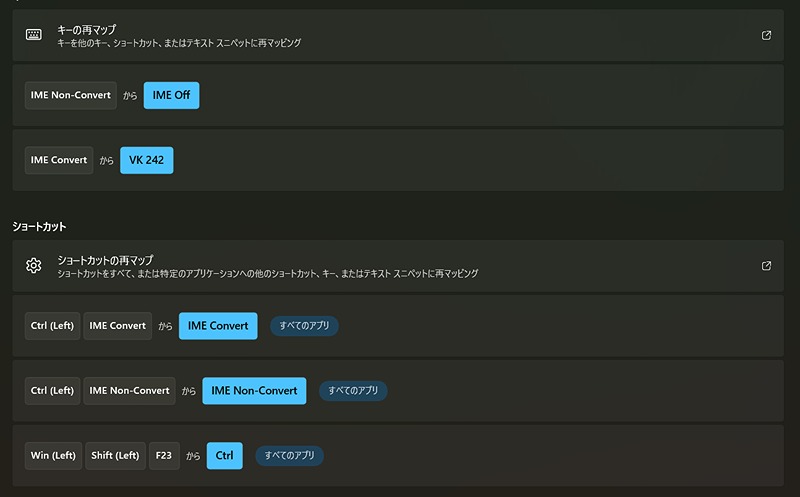Viewport: 800px width, 497px height.
Task: Click the IME Non-Convert source key chip
Action: (x=70, y=95)
